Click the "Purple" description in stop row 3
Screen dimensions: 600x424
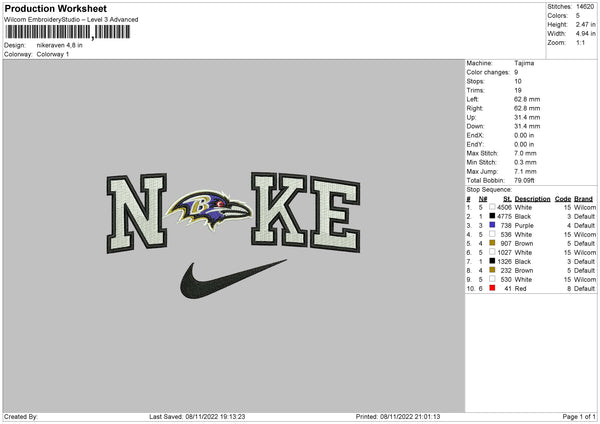(524, 225)
